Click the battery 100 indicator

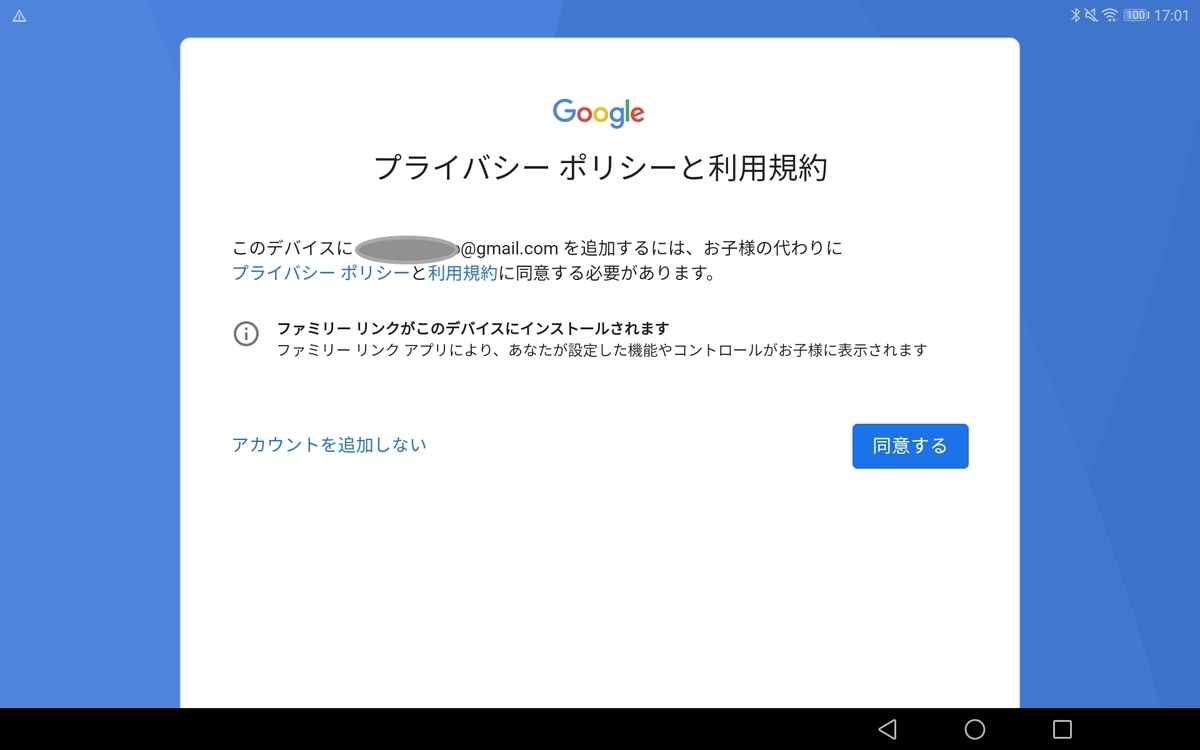point(1136,16)
